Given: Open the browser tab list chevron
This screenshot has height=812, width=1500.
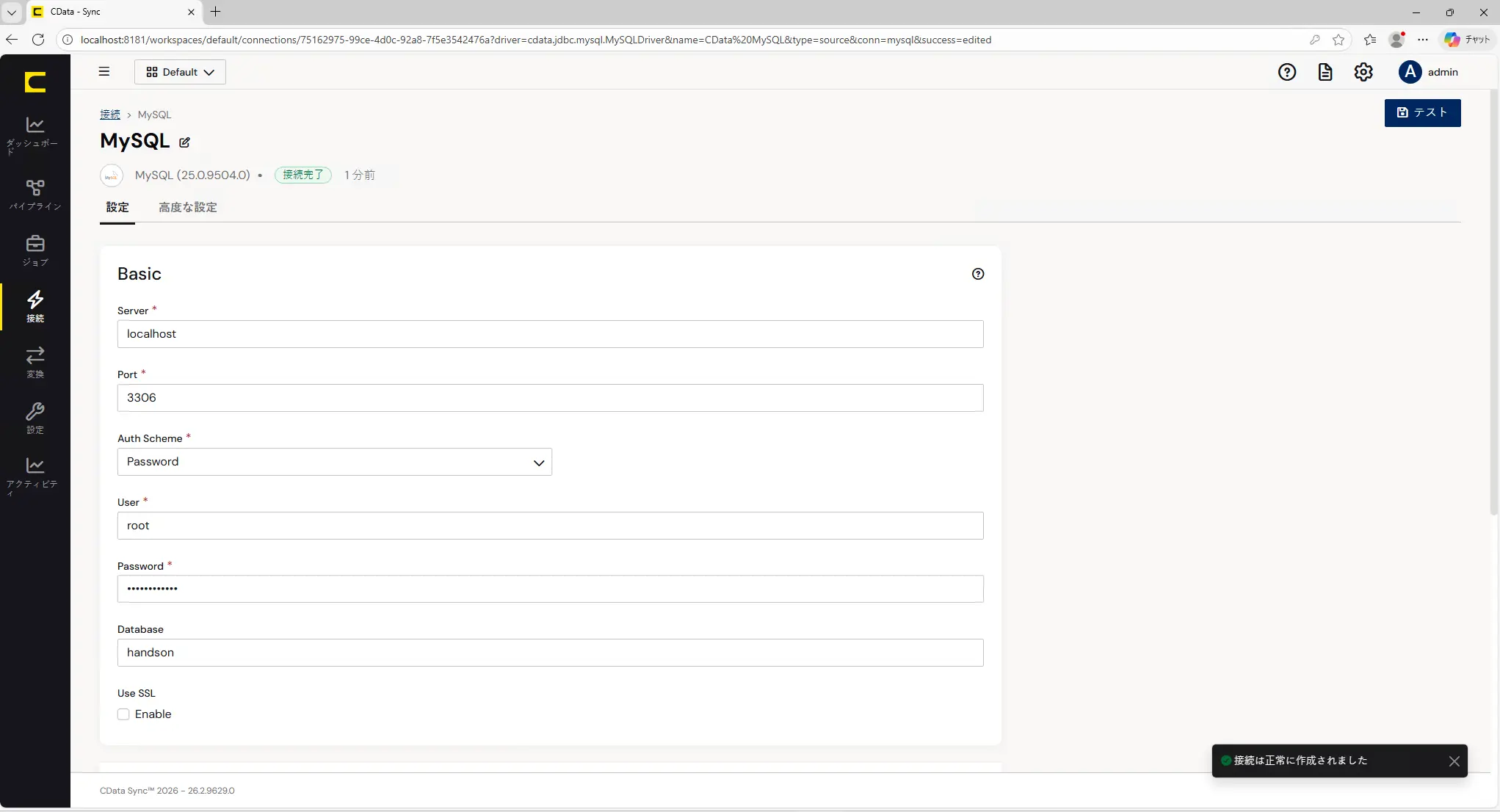Looking at the screenshot, I should coord(12,12).
